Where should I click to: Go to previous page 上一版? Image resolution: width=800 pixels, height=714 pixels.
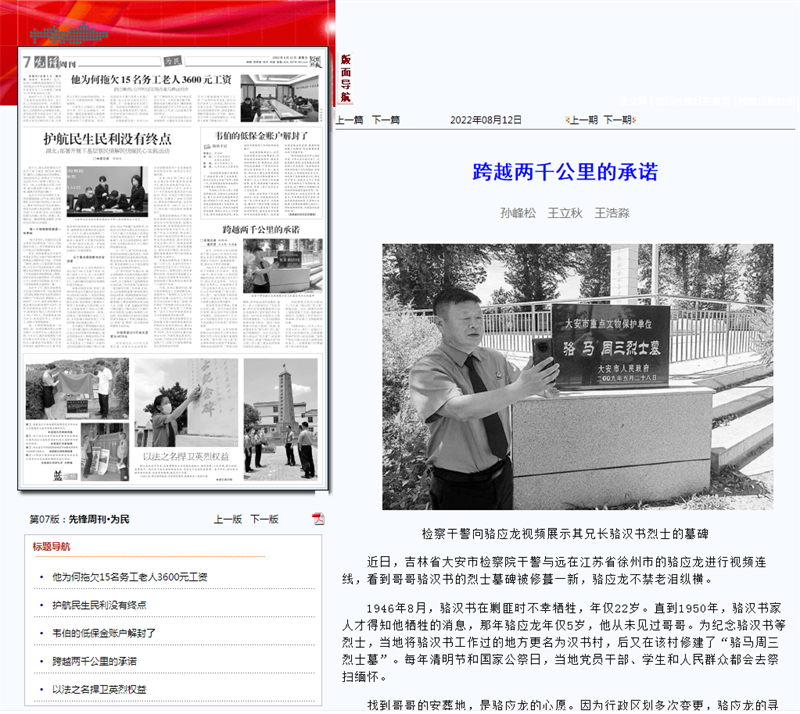[228, 520]
